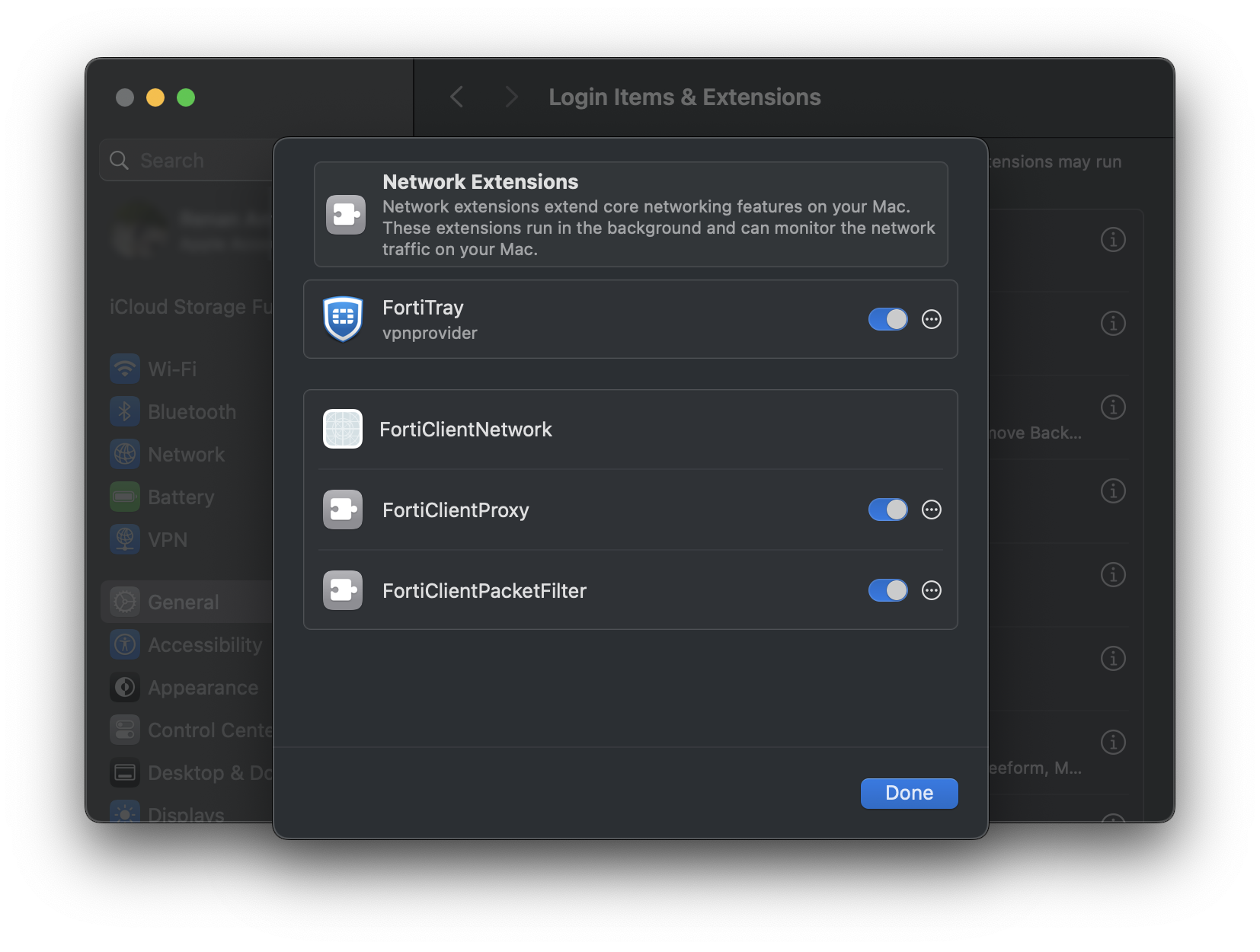Click the iCloud Storage Full notice
The width and height of the screenshot is (1260, 952).
(190, 307)
